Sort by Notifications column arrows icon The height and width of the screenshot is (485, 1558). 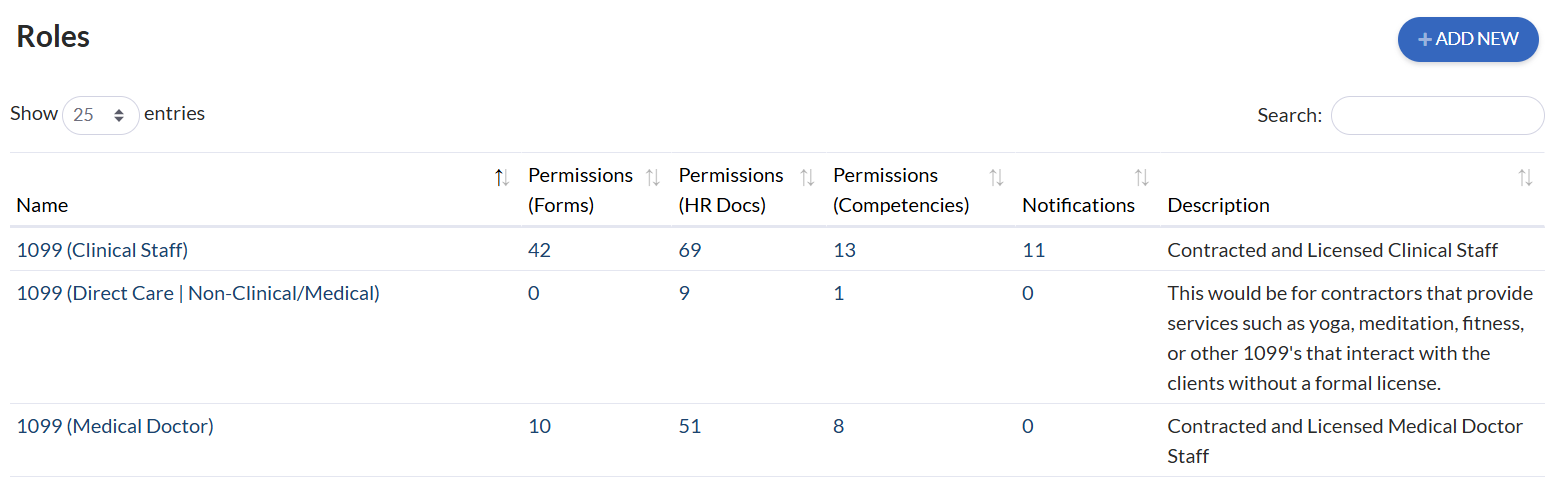point(1141,178)
